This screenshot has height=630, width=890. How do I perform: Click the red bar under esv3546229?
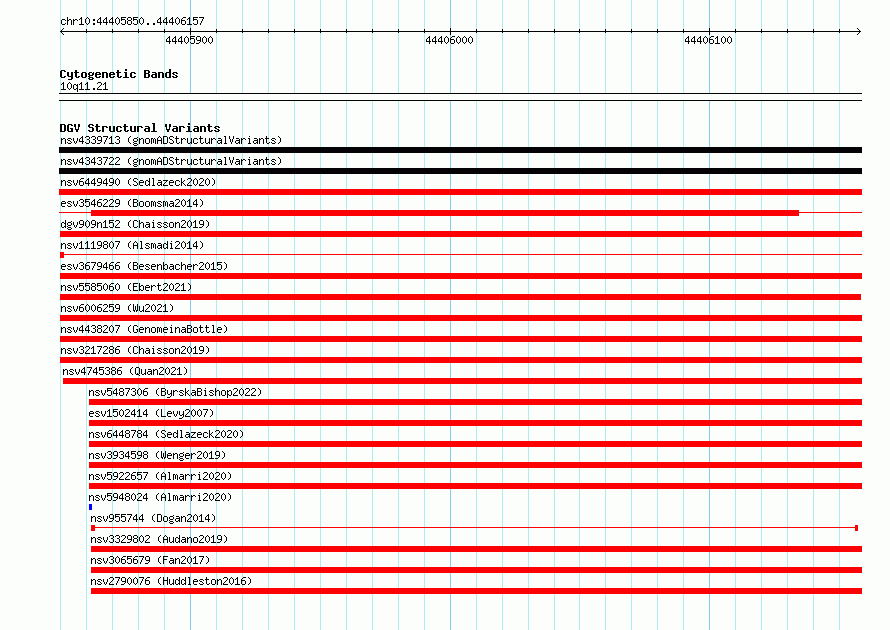445,213
